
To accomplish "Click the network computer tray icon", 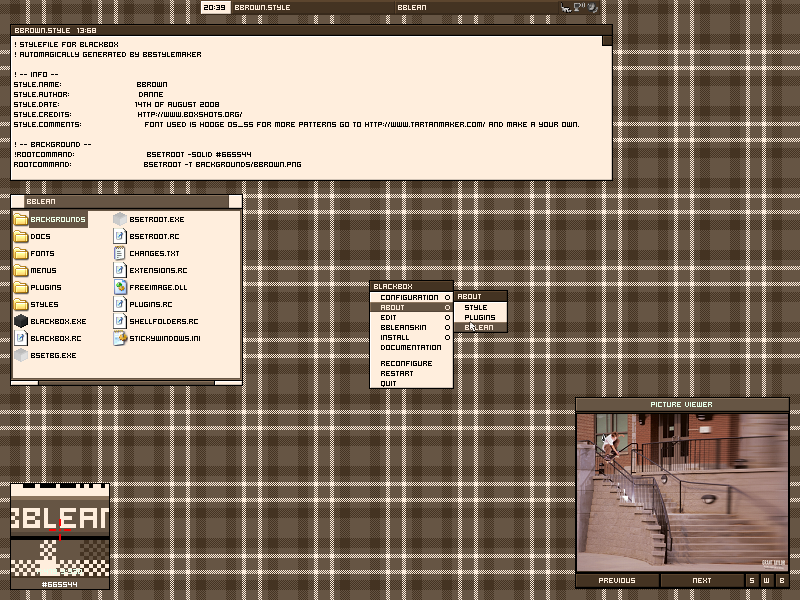I will pyautogui.click(x=579, y=7).
